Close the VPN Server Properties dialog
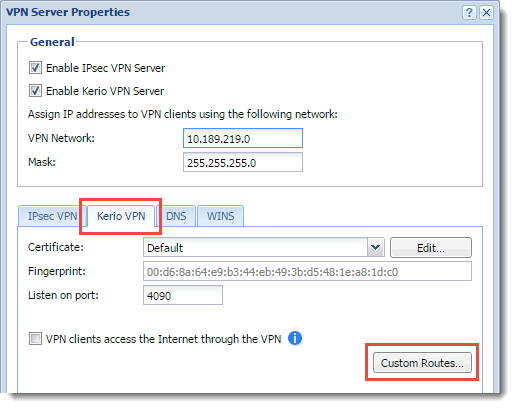 (486, 13)
